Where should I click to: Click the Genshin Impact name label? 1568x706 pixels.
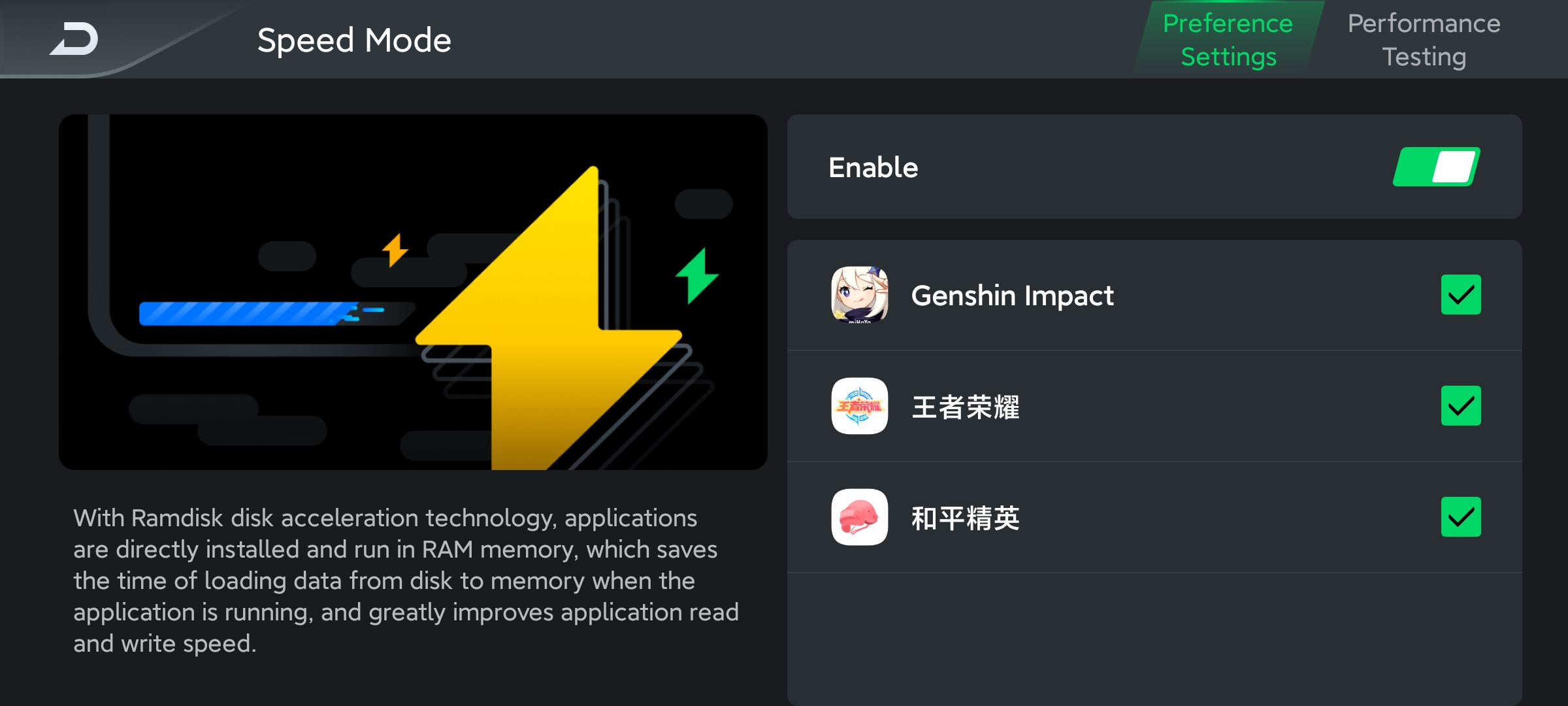(x=1012, y=295)
